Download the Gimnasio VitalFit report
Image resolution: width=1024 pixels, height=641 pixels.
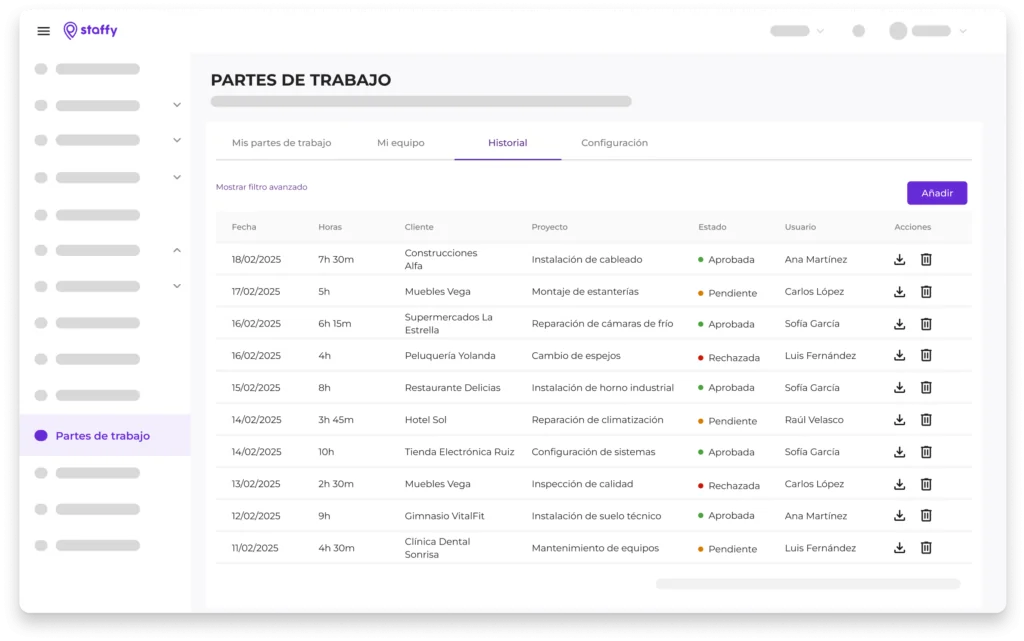coord(899,515)
